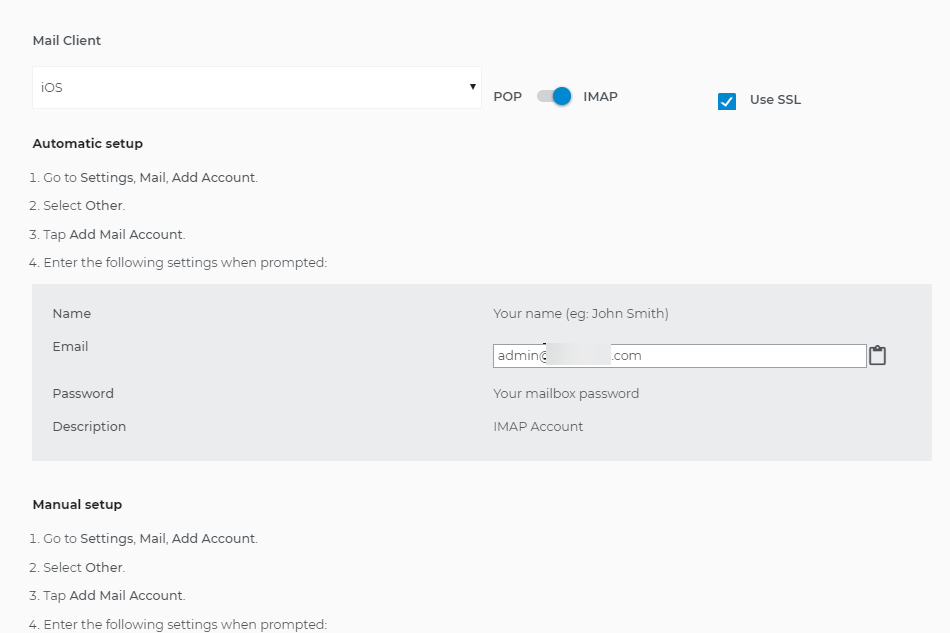Click the Mail Client section label
The height and width of the screenshot is (633, 950).
66,40
